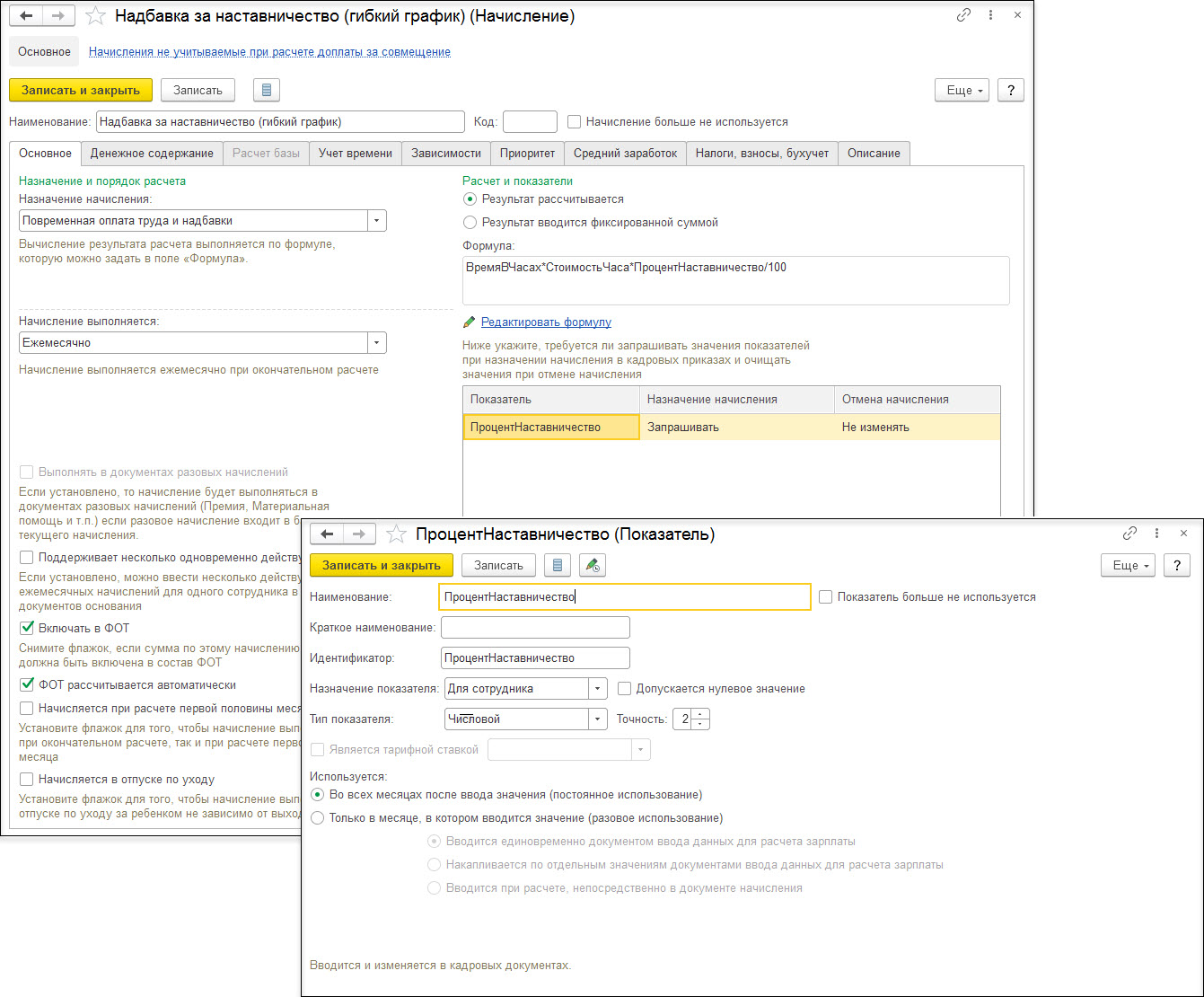Viewport: 1204px width, 997px height.
Task: Click the list report icon next to Записать in Начисление window
Action: 267,90
